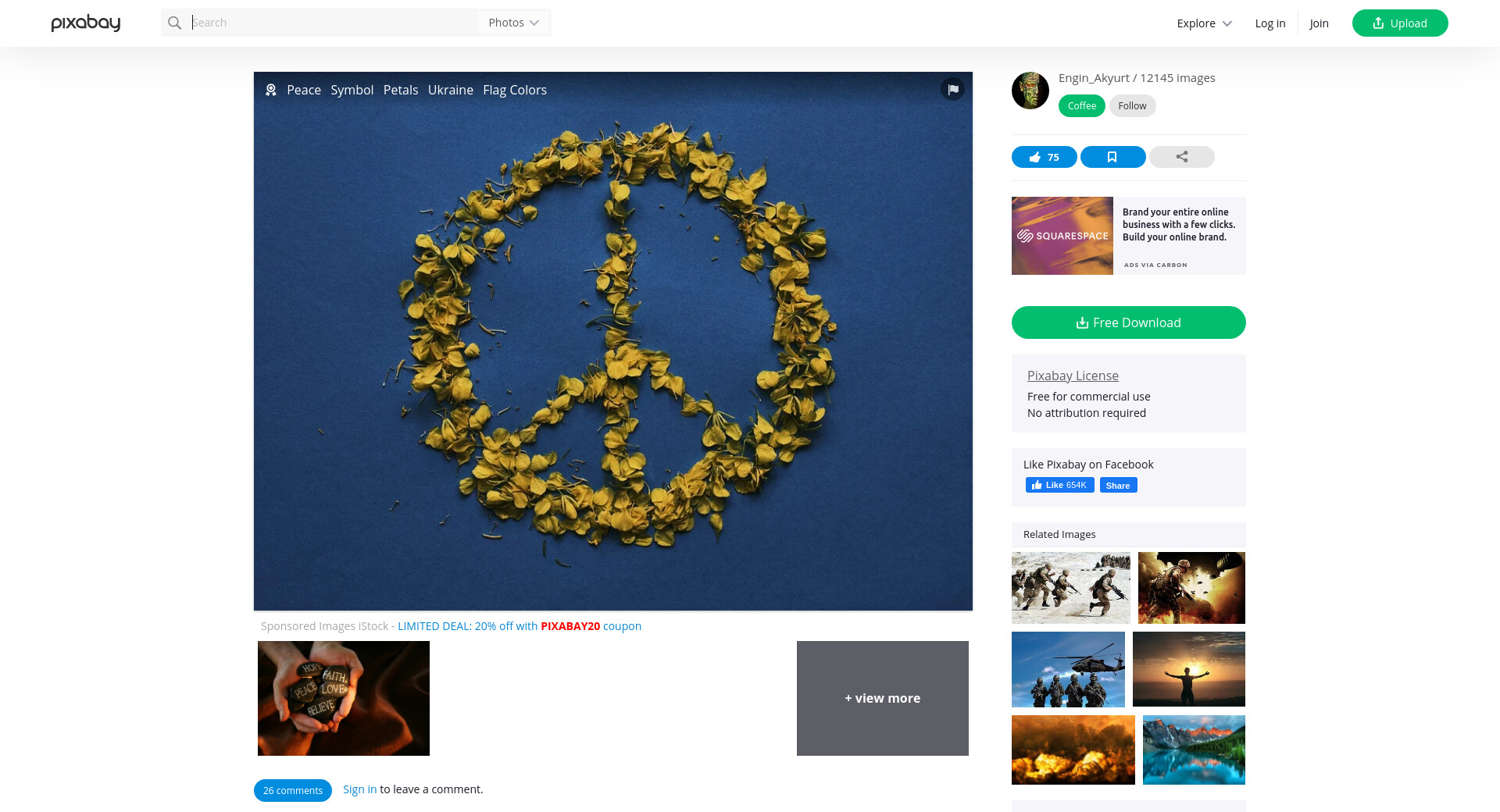Open the fiery clouds related image
Viewport: 1500px width, 812px height.
click(x=1073, y=750)
